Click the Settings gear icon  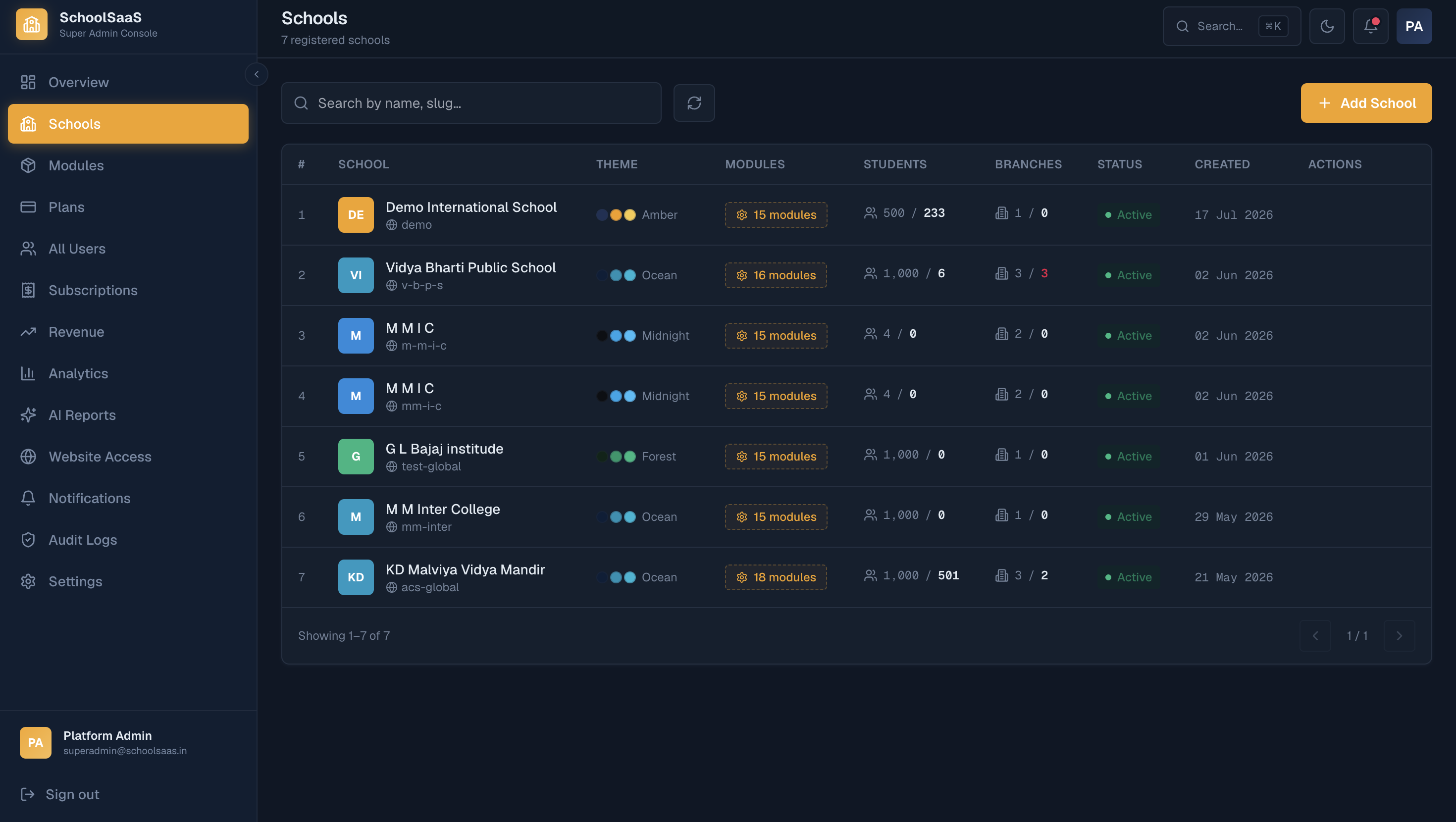click(28, 581)
